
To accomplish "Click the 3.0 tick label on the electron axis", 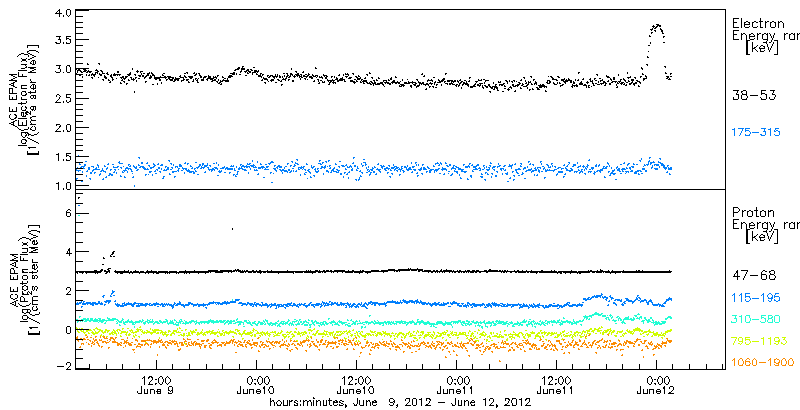I will pos(62,69).
